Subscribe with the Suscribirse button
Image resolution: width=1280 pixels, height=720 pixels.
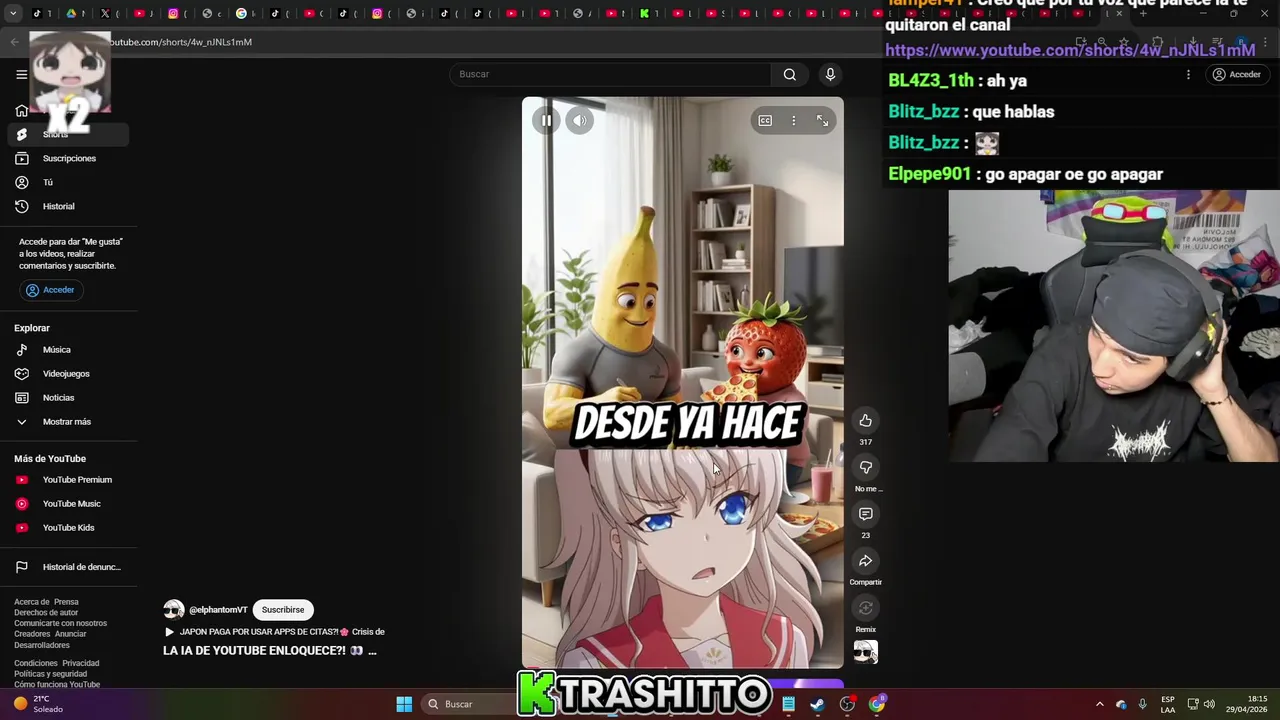point(283,610)
